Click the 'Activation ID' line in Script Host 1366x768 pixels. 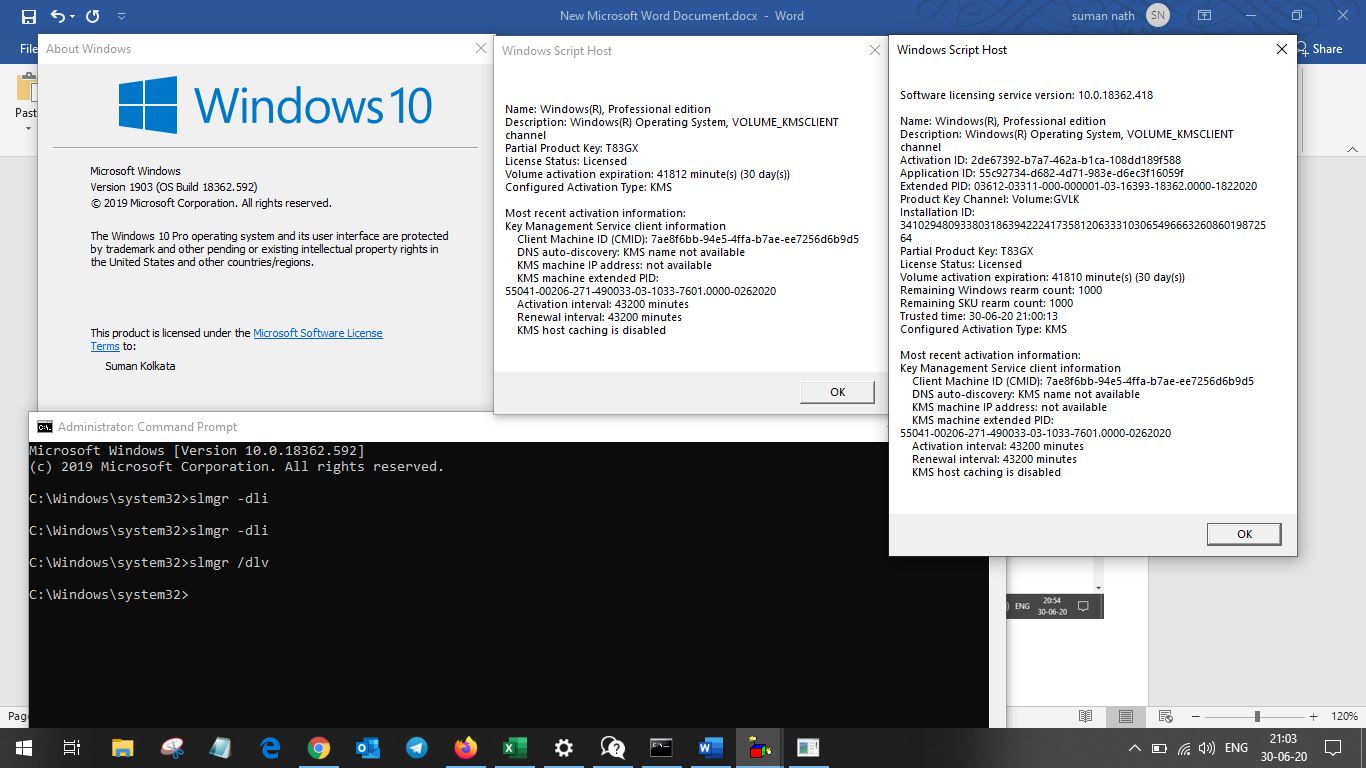tap(1040, 160)
